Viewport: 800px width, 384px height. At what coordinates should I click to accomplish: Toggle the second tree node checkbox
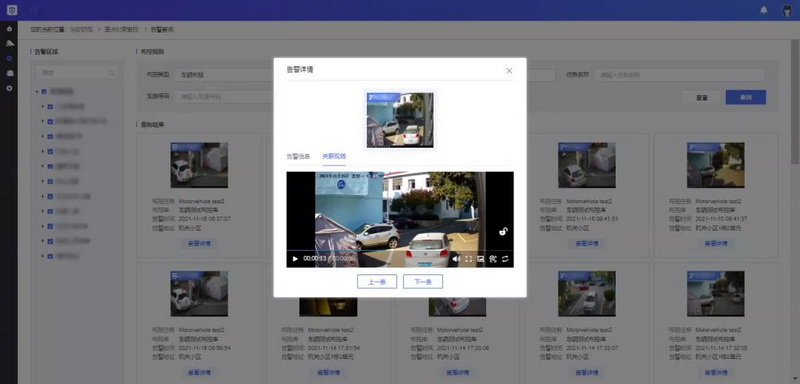coord(50,122)
